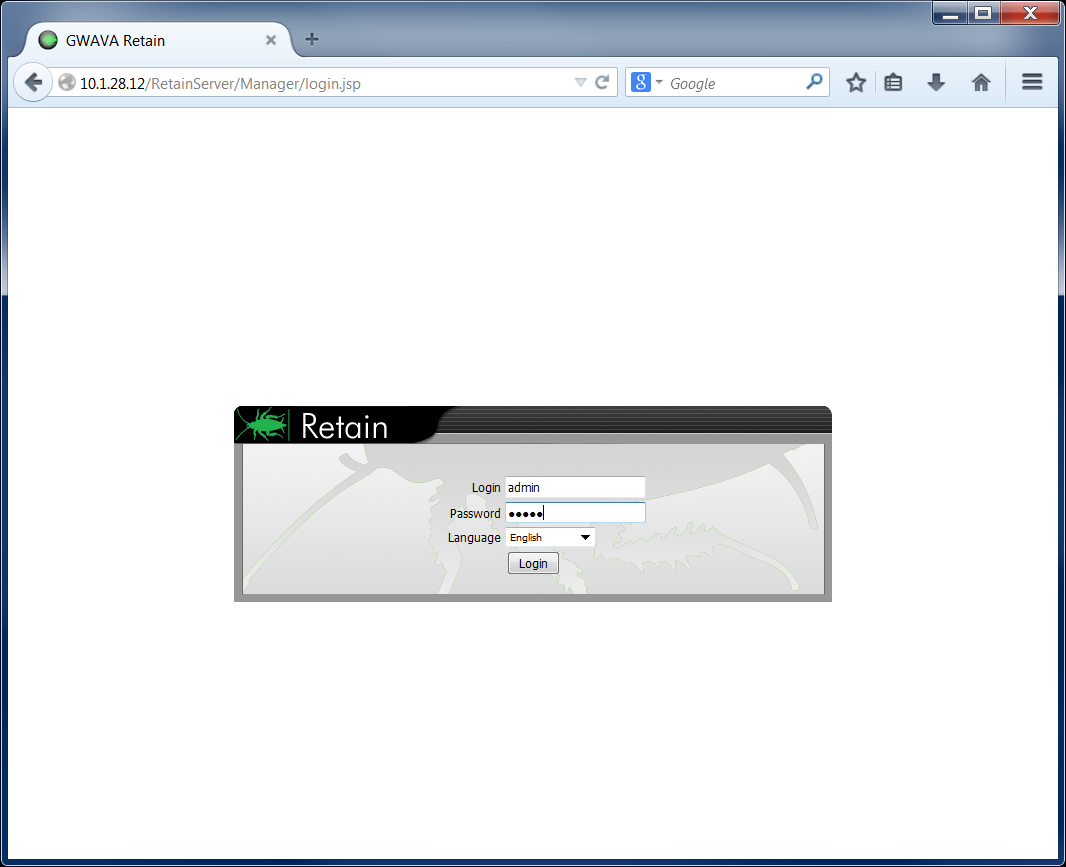Go back using the browser back arrow

click(x=33, y=83)
